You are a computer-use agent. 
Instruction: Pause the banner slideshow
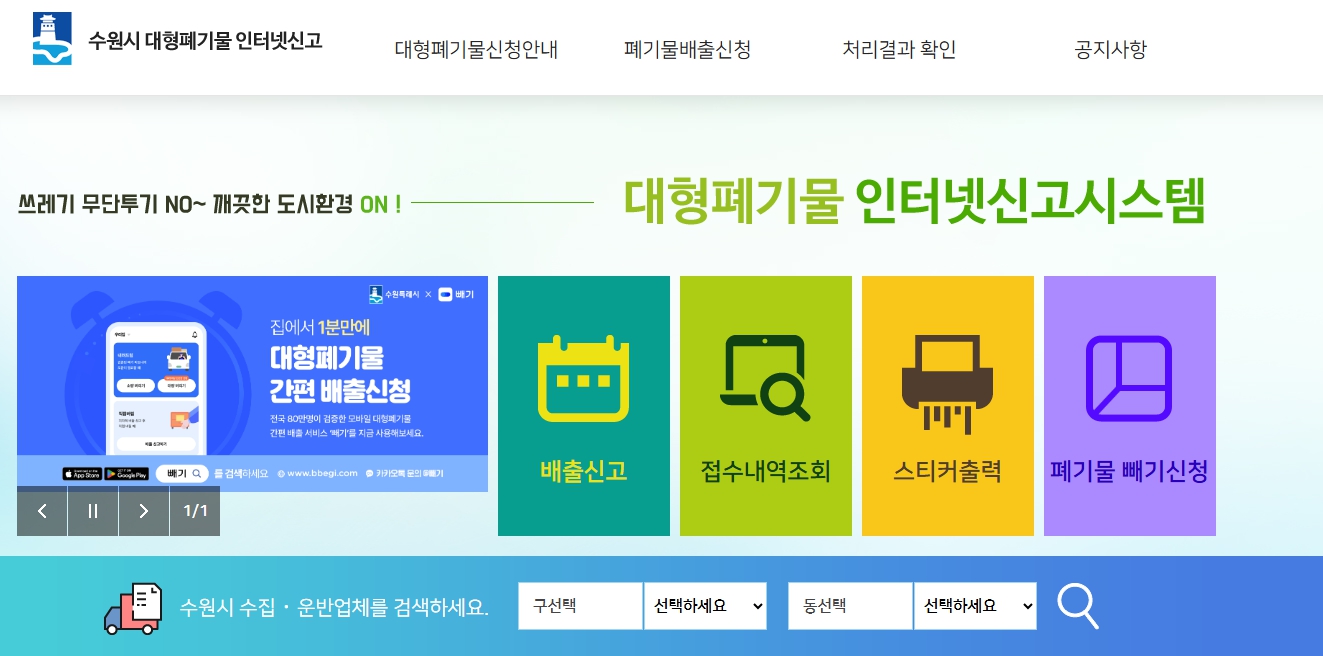tap(93, 511)
